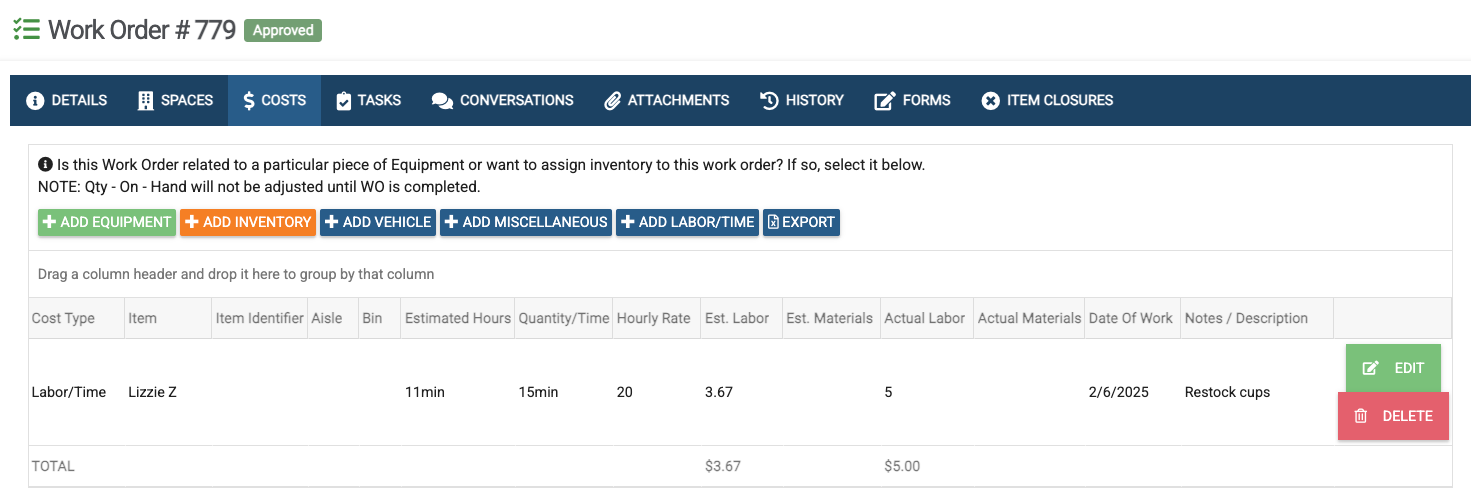Sort by Date Of Work column header

tap(1130, 318)
